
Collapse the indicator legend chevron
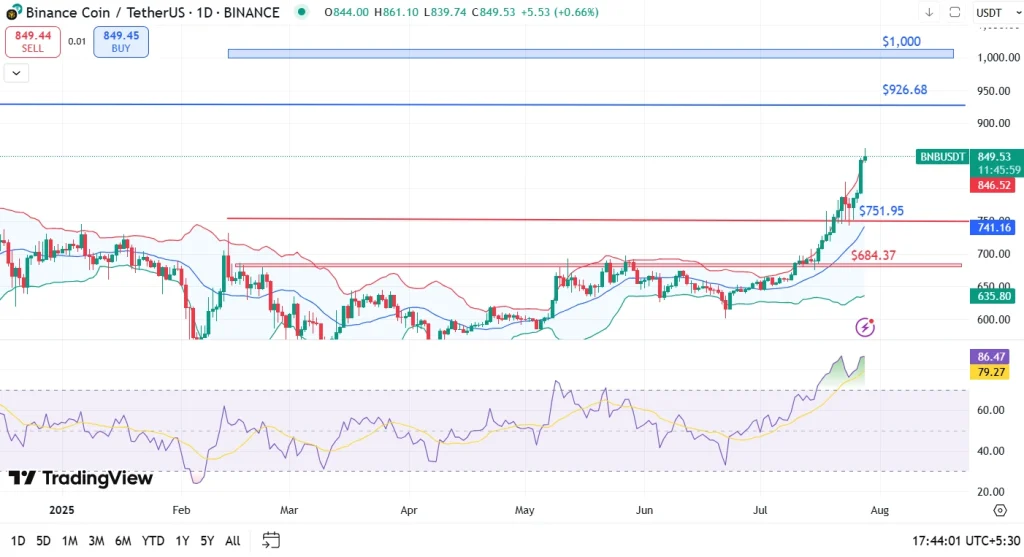point(16,73)
